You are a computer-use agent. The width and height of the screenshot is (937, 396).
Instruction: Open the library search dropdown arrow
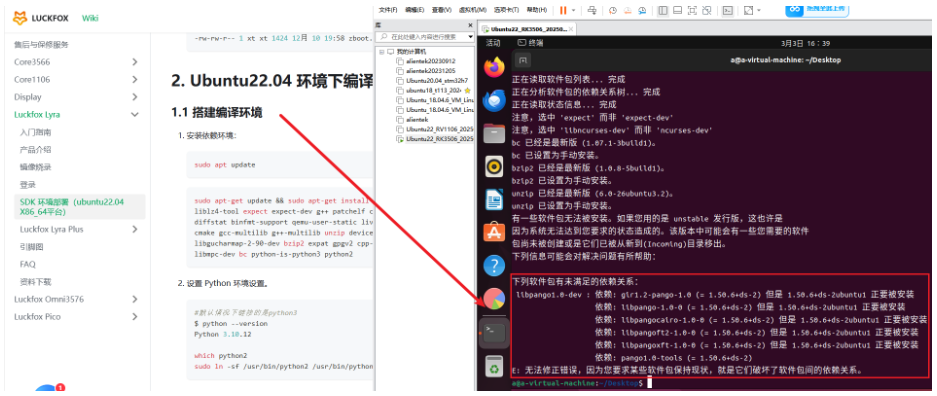471,37
